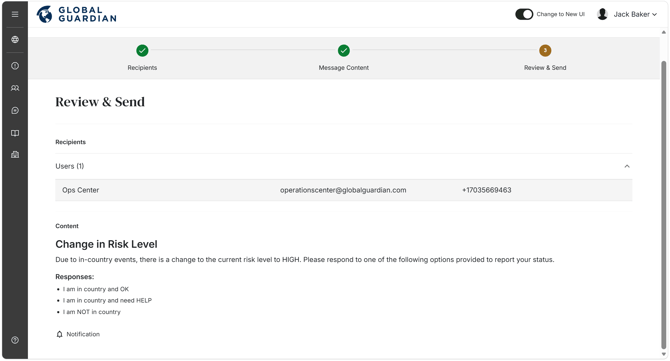Screen dimensions: 670x361
Task: Click the operationscenter@globalguardian.com email
Action: pyautogui.click(x=343, y=190)
